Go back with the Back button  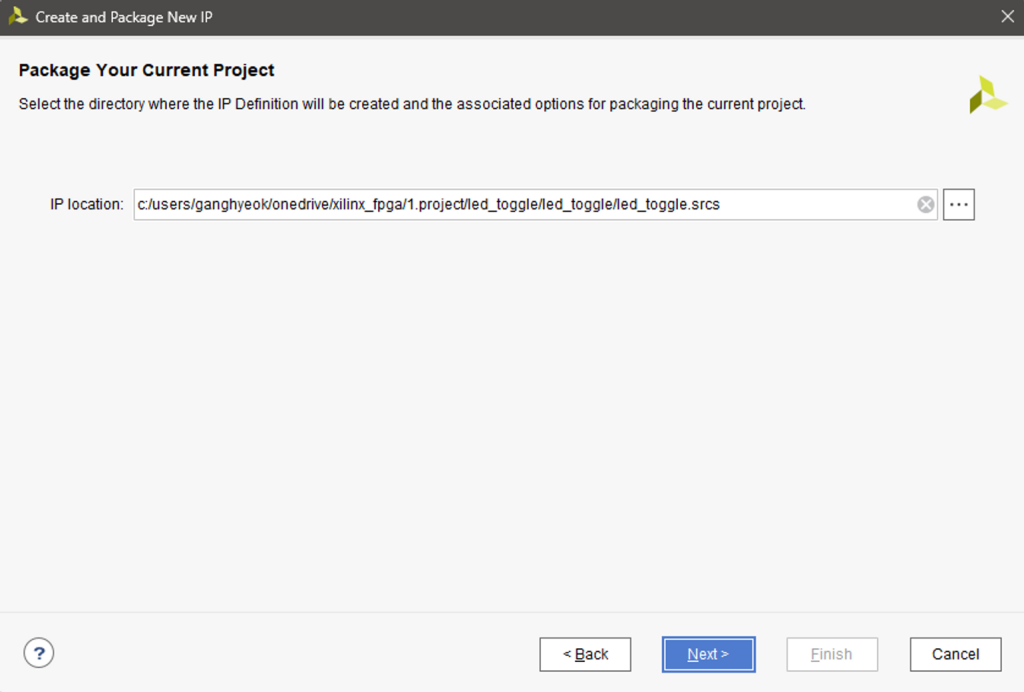(x=585, y=654)
